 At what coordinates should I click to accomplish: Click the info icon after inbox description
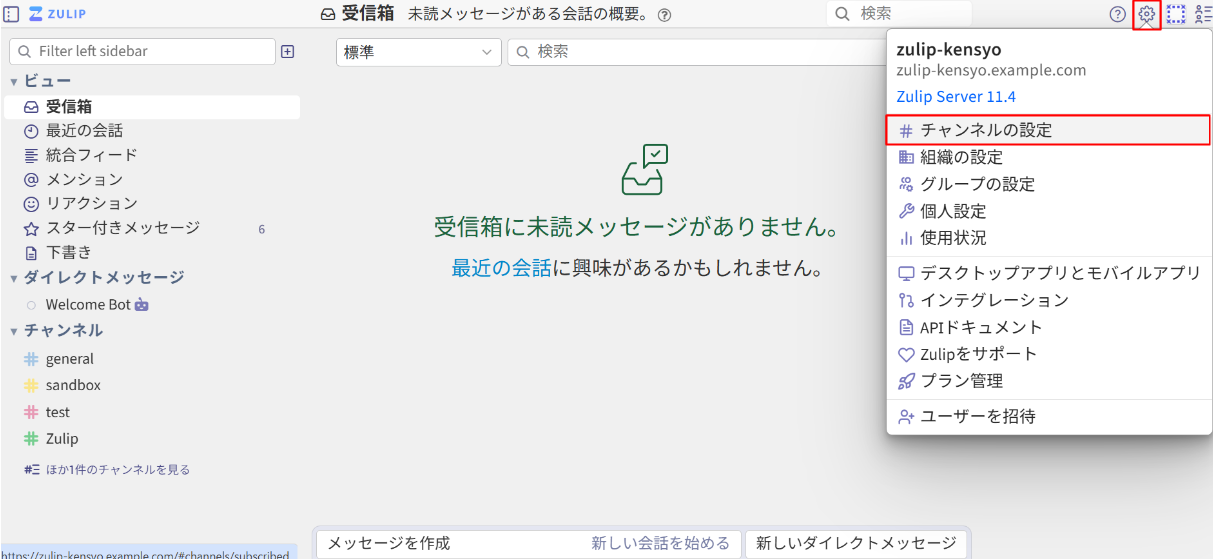(665, 15)
